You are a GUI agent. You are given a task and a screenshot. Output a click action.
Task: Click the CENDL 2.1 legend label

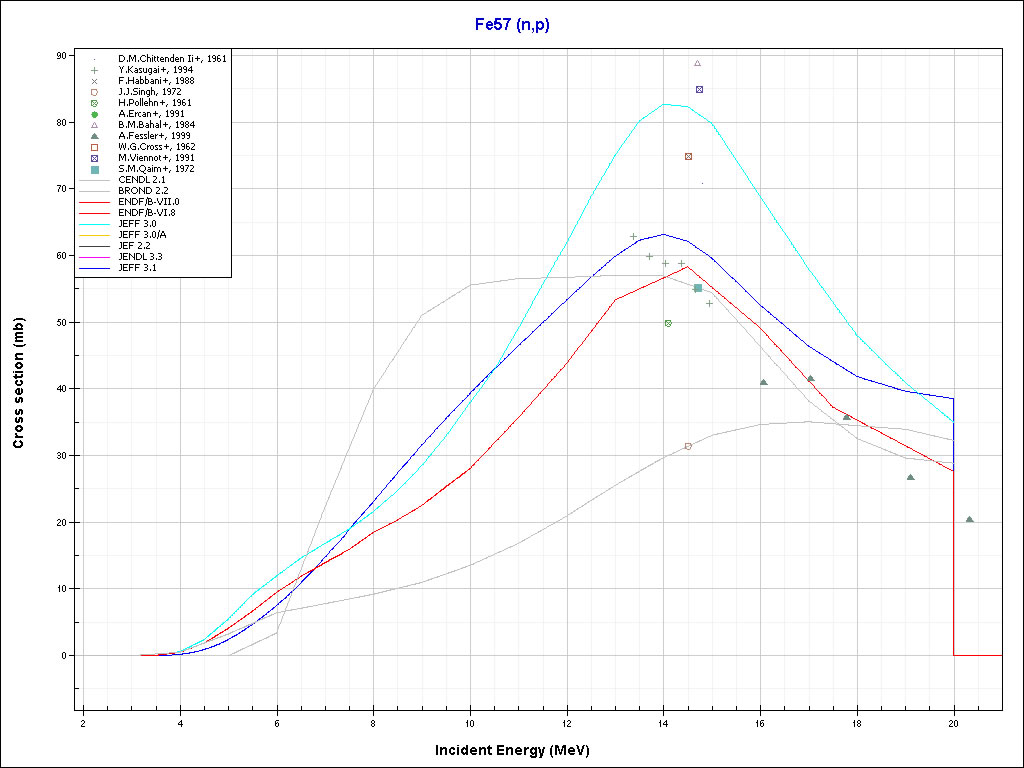pos(141,180)
